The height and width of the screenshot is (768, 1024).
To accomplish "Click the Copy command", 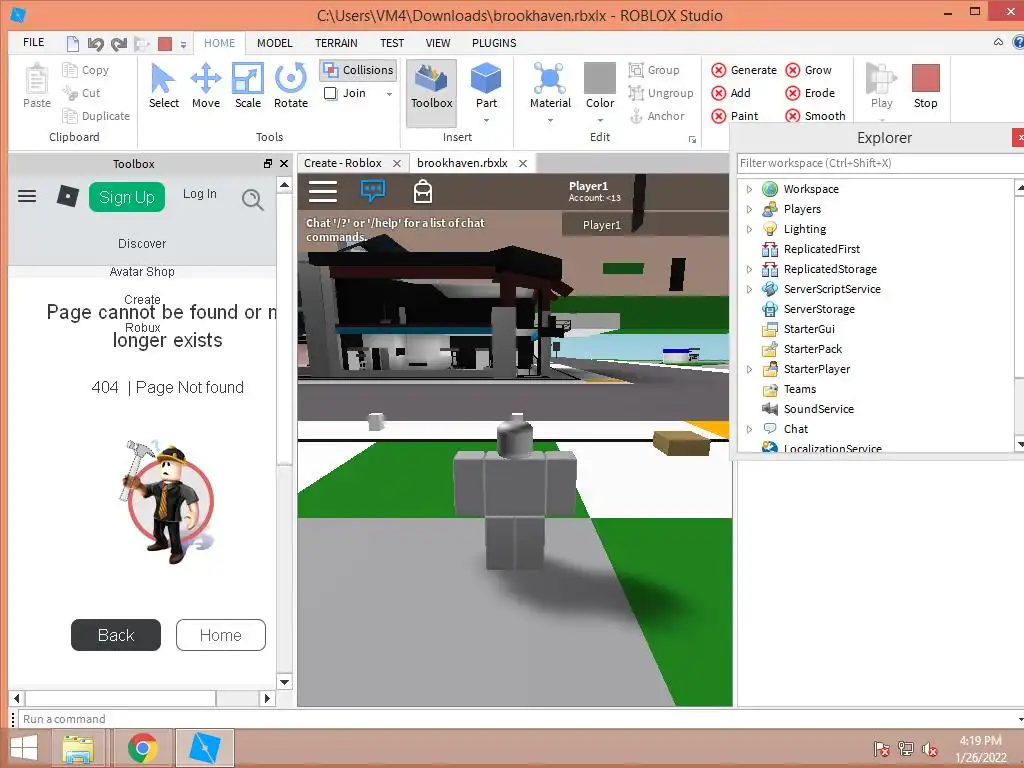I will (x=86, y=70).
